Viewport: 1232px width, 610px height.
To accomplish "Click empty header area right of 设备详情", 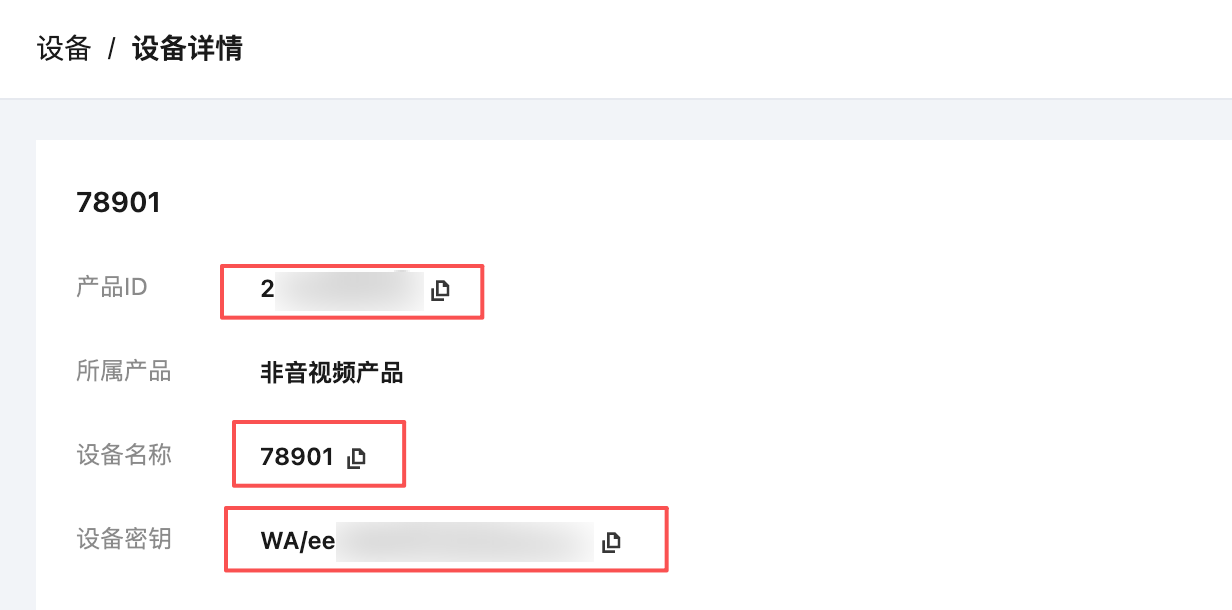I will [x=700, y=48].
